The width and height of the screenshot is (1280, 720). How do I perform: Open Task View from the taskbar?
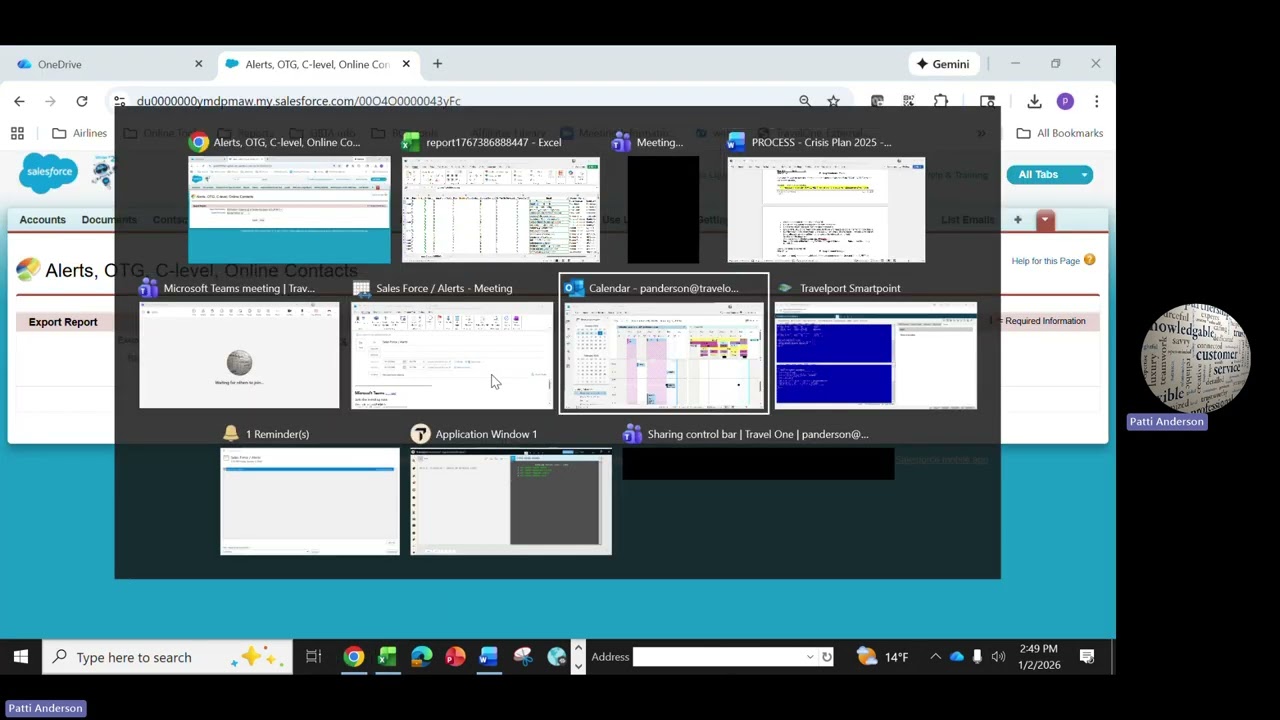313,657
